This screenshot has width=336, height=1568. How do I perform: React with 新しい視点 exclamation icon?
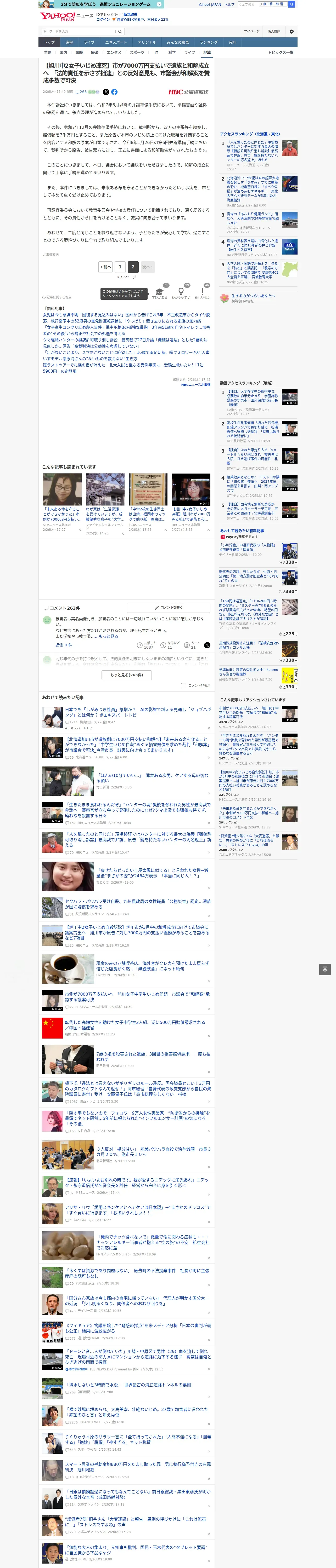pos(203,292)
